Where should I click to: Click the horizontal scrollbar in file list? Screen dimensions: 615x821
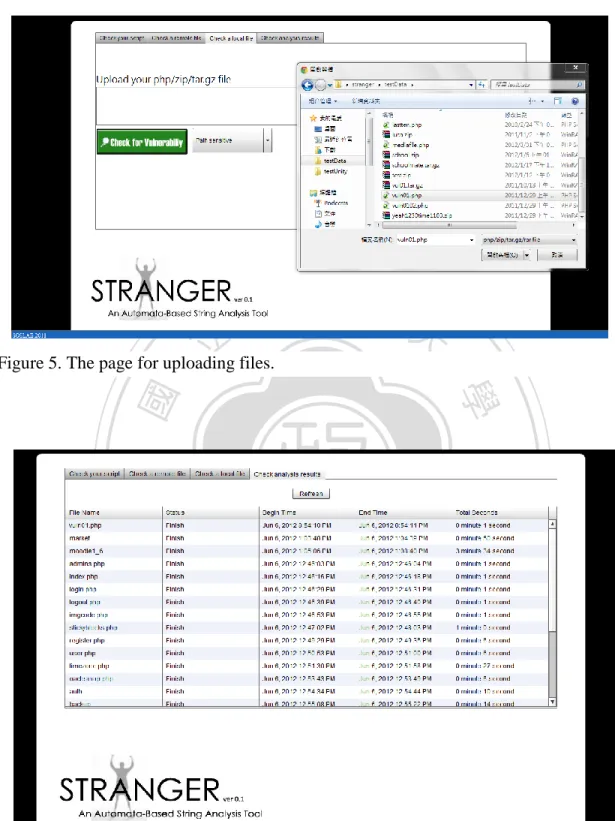click(449, 225)
